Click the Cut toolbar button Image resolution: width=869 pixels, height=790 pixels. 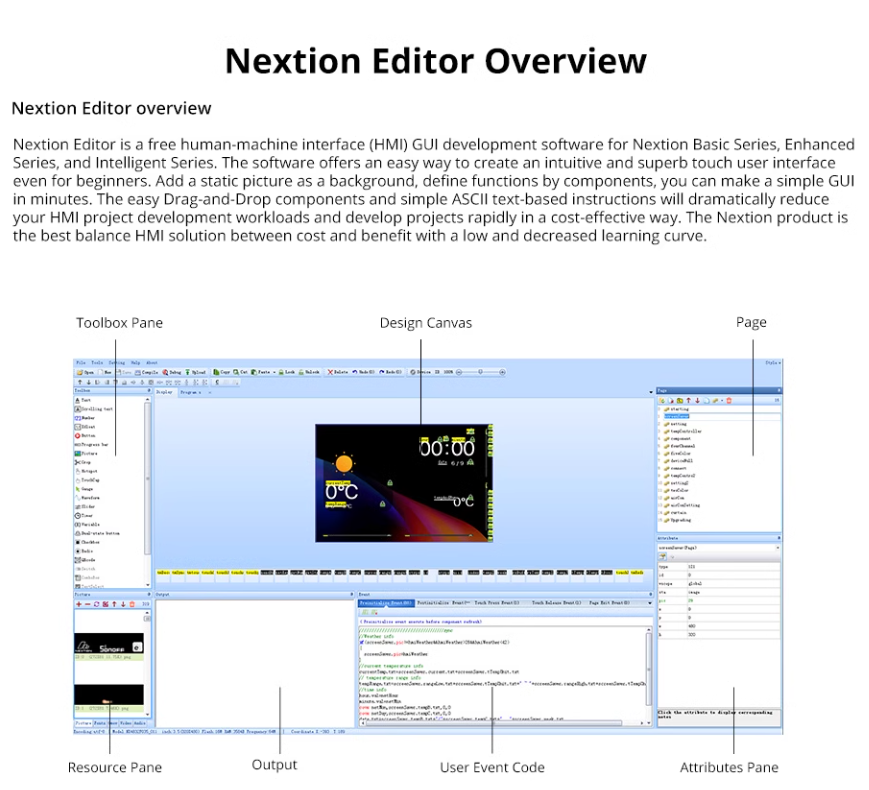pyautogui.click(x=241, y=372)
